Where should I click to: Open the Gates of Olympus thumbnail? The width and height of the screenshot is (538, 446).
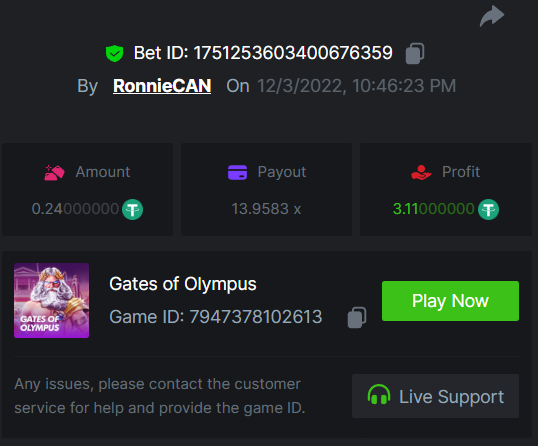coord(51,301)
